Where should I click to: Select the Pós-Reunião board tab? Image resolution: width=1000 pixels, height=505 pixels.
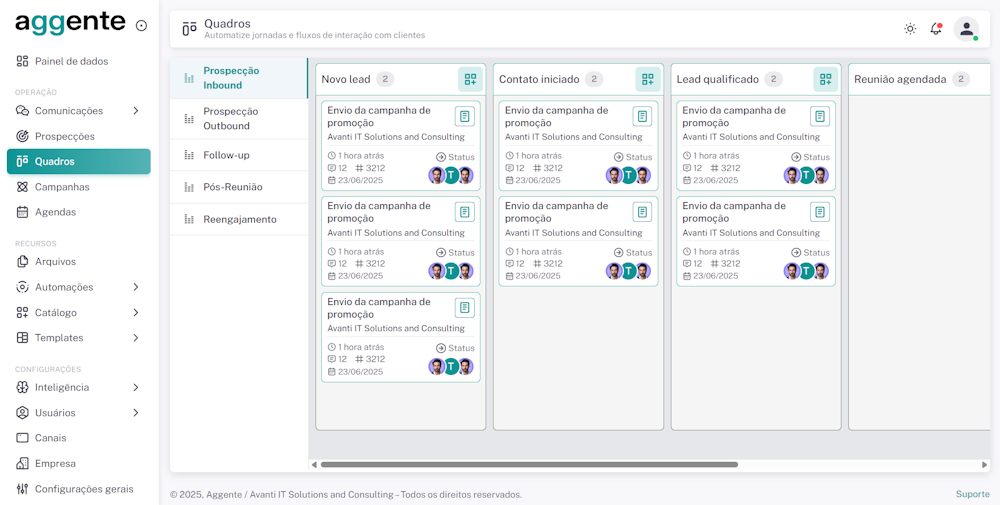pyautogui.click(x=239, y=187)
